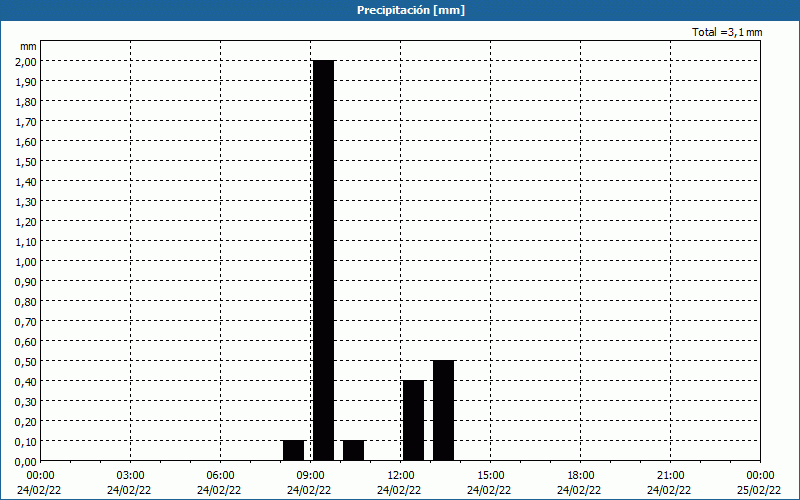Click the small 0,10 mm bar before 09:00
Viewport: 800px width, 500px height.
[293, 451]
